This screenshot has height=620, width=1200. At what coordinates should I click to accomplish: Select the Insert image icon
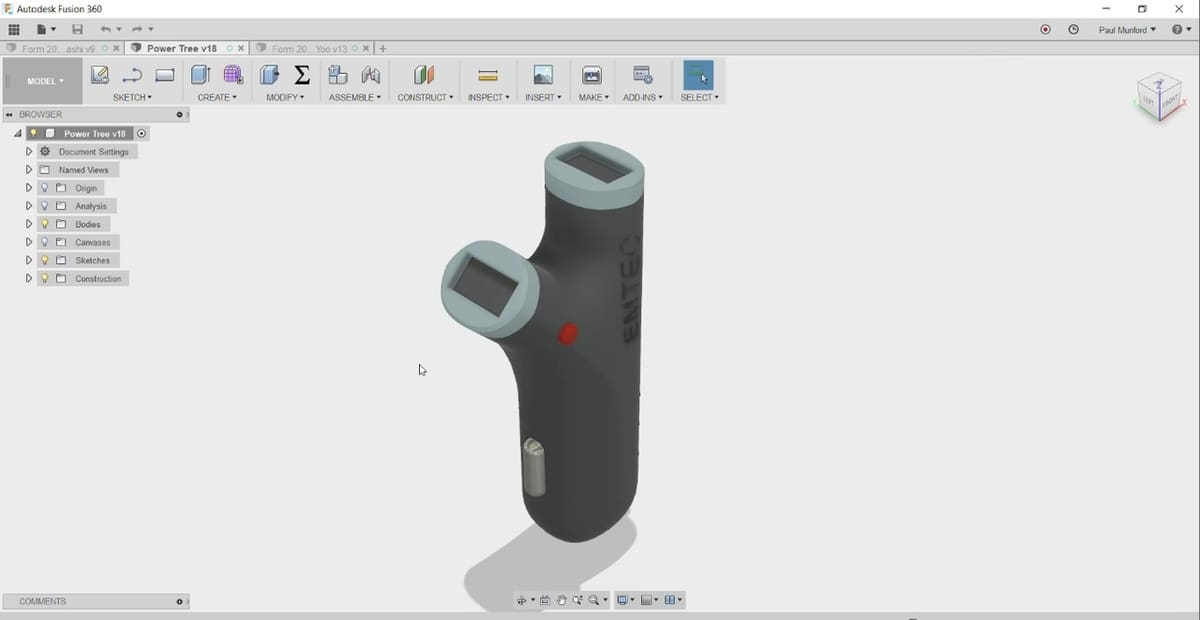543,75
